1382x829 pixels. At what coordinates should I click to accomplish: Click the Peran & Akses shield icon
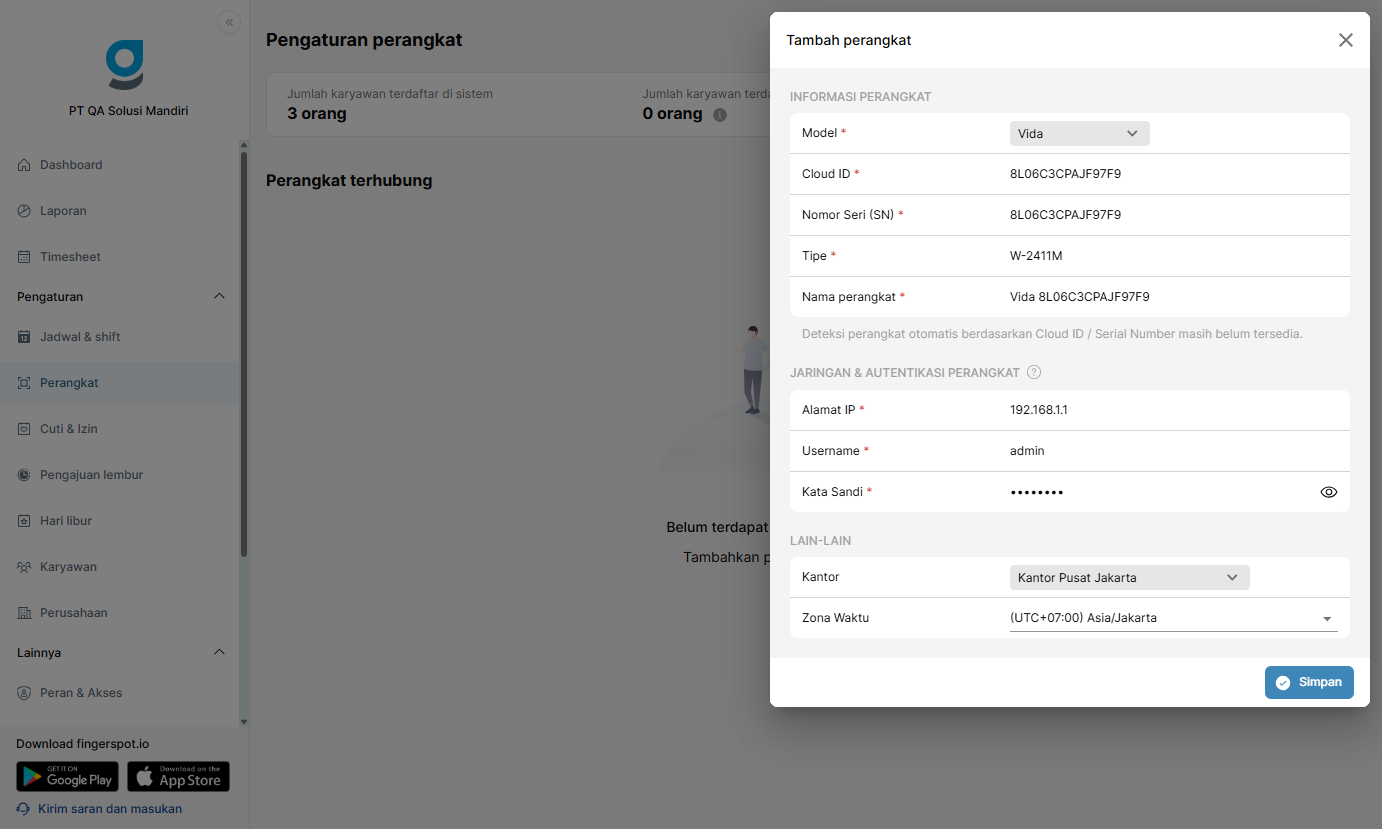(24, 693)
